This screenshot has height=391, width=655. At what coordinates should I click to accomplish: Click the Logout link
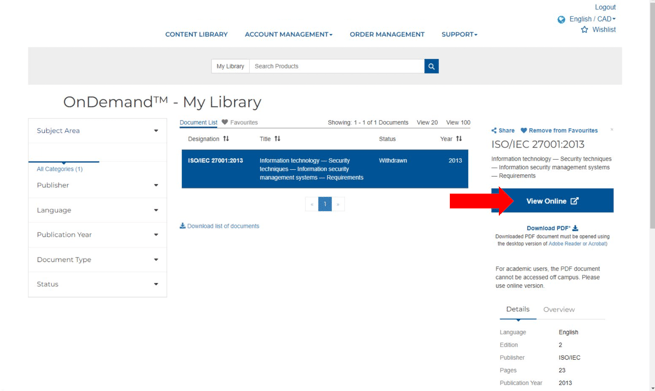click(605, 7)
